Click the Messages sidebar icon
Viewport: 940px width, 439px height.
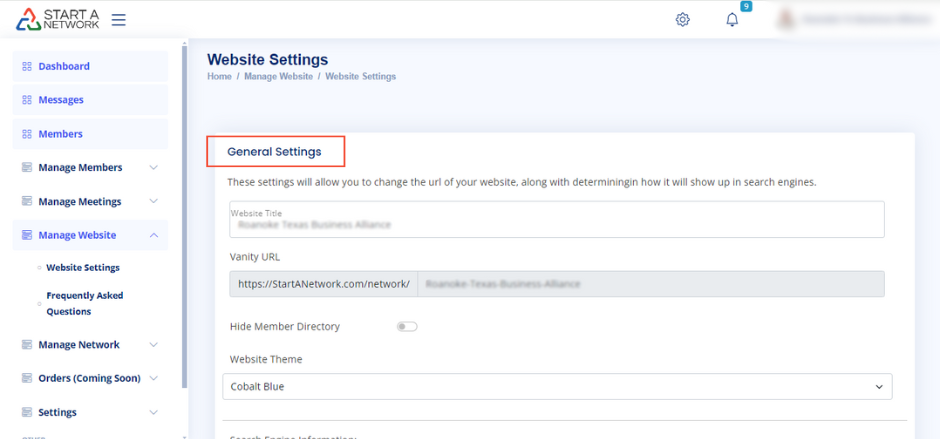(27, 100)
